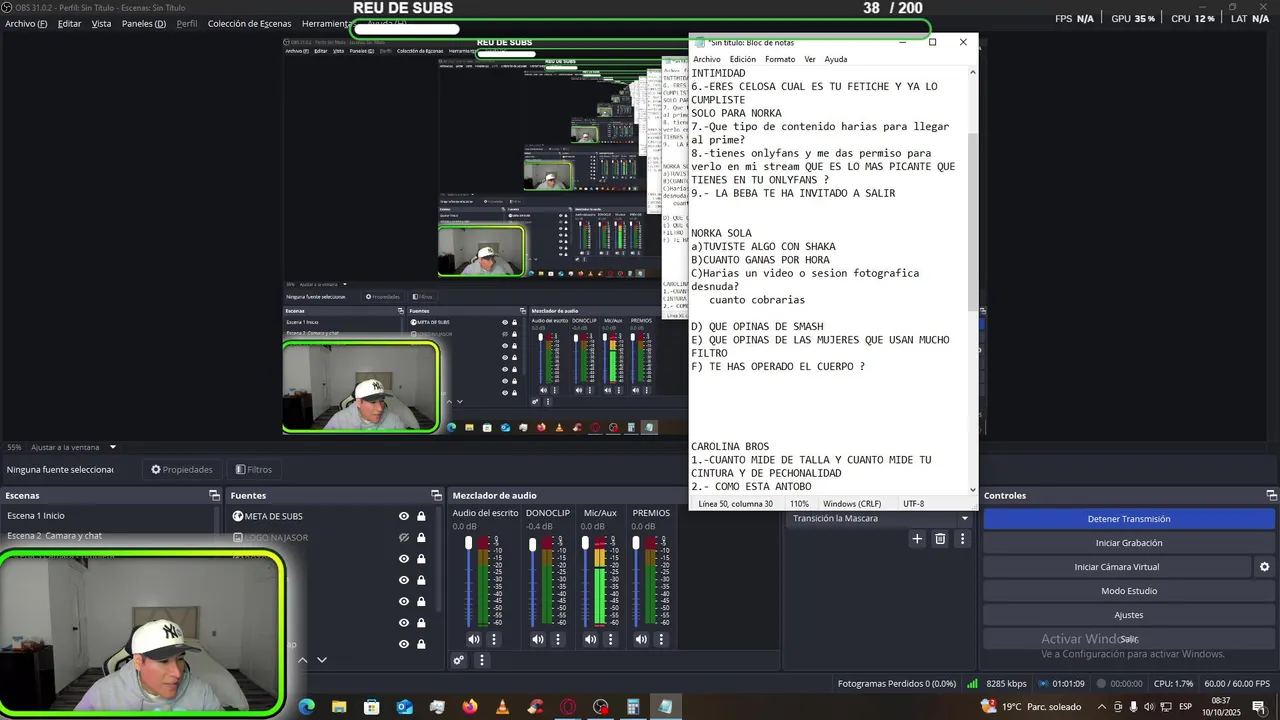Click the DONOCLIP volume fader
The height and width of the screenshot is (720, 1280).
(532, 544)
